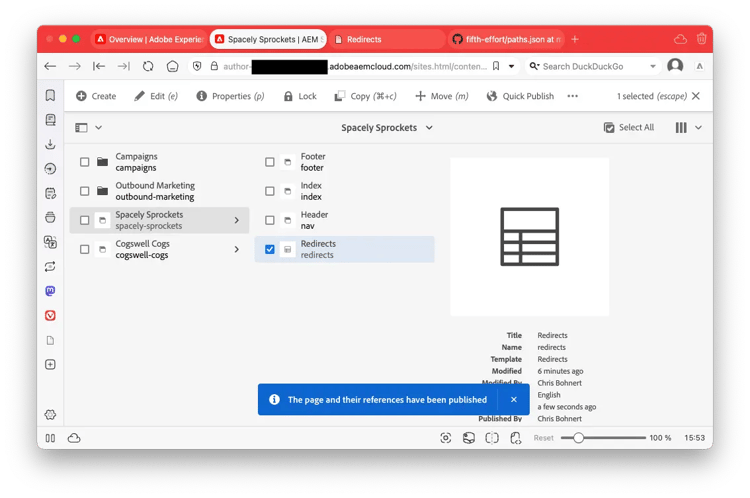
Task: Reset the page zoom level
Action: tap(543, 438)
